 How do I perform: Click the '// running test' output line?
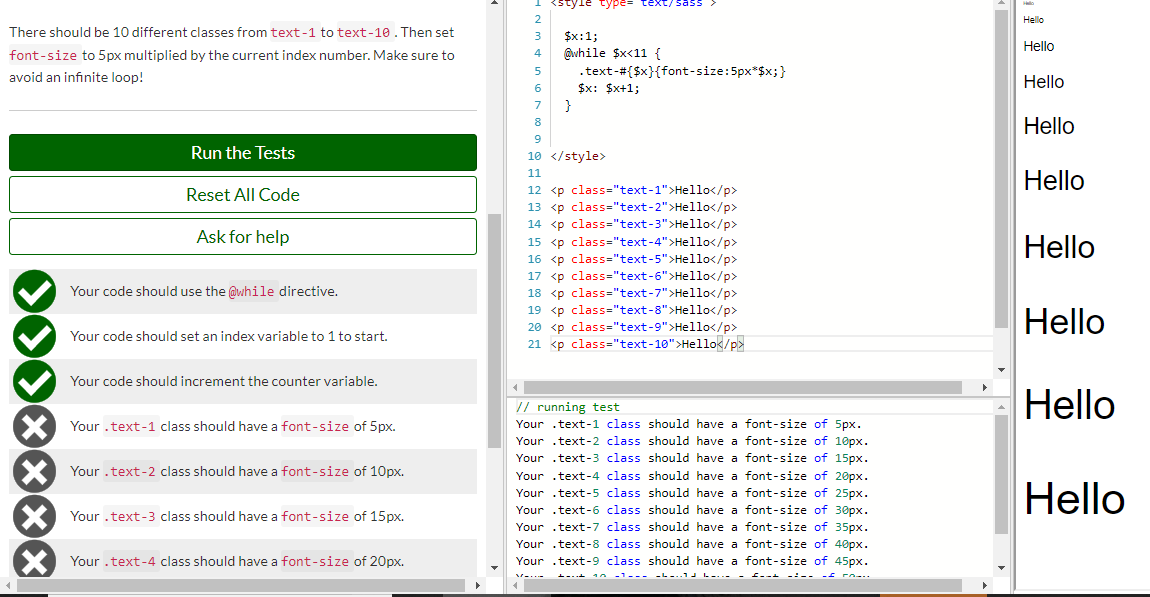[568, 407]
